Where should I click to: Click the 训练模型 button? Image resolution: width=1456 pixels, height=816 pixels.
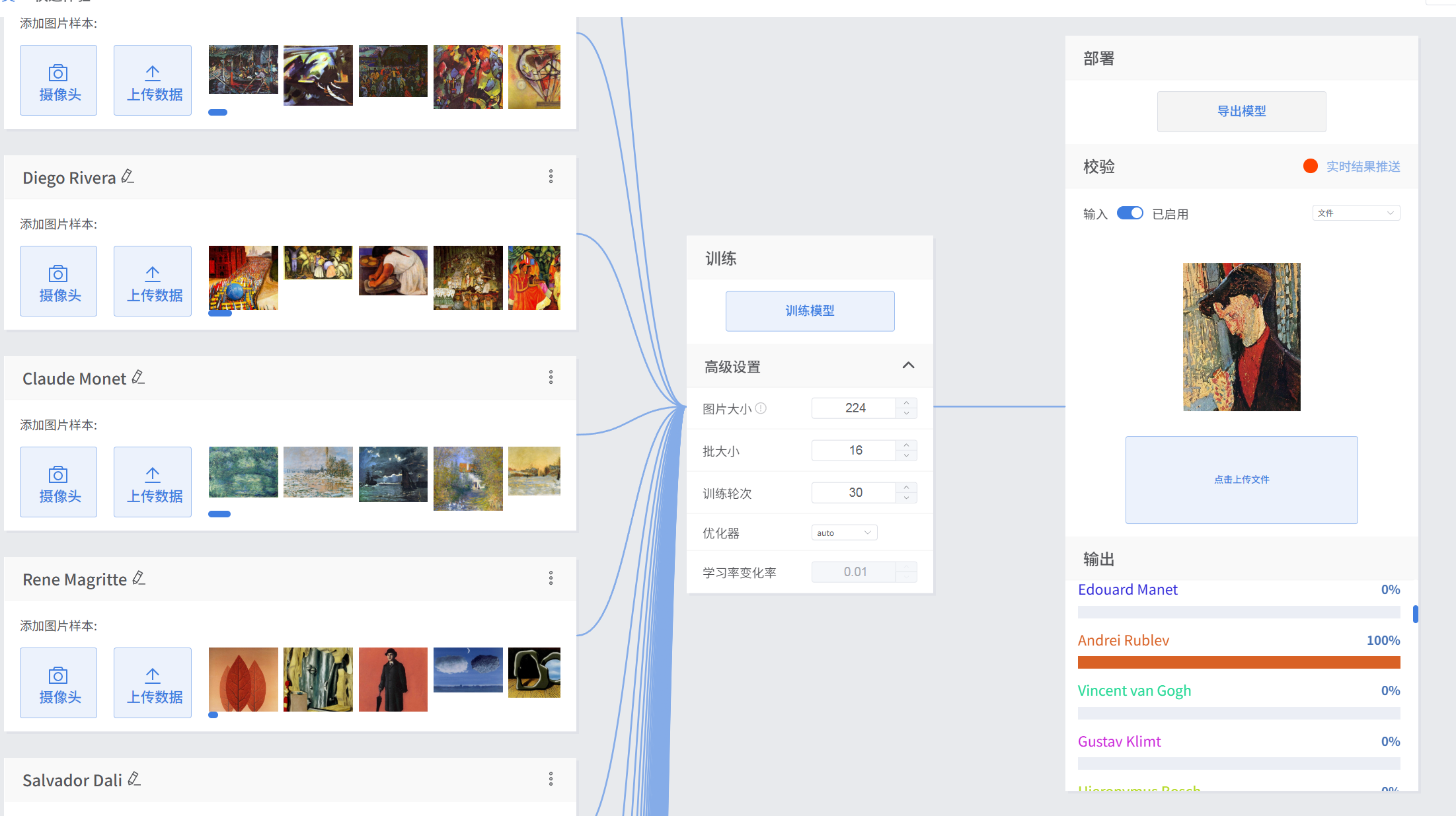(810, 311)
